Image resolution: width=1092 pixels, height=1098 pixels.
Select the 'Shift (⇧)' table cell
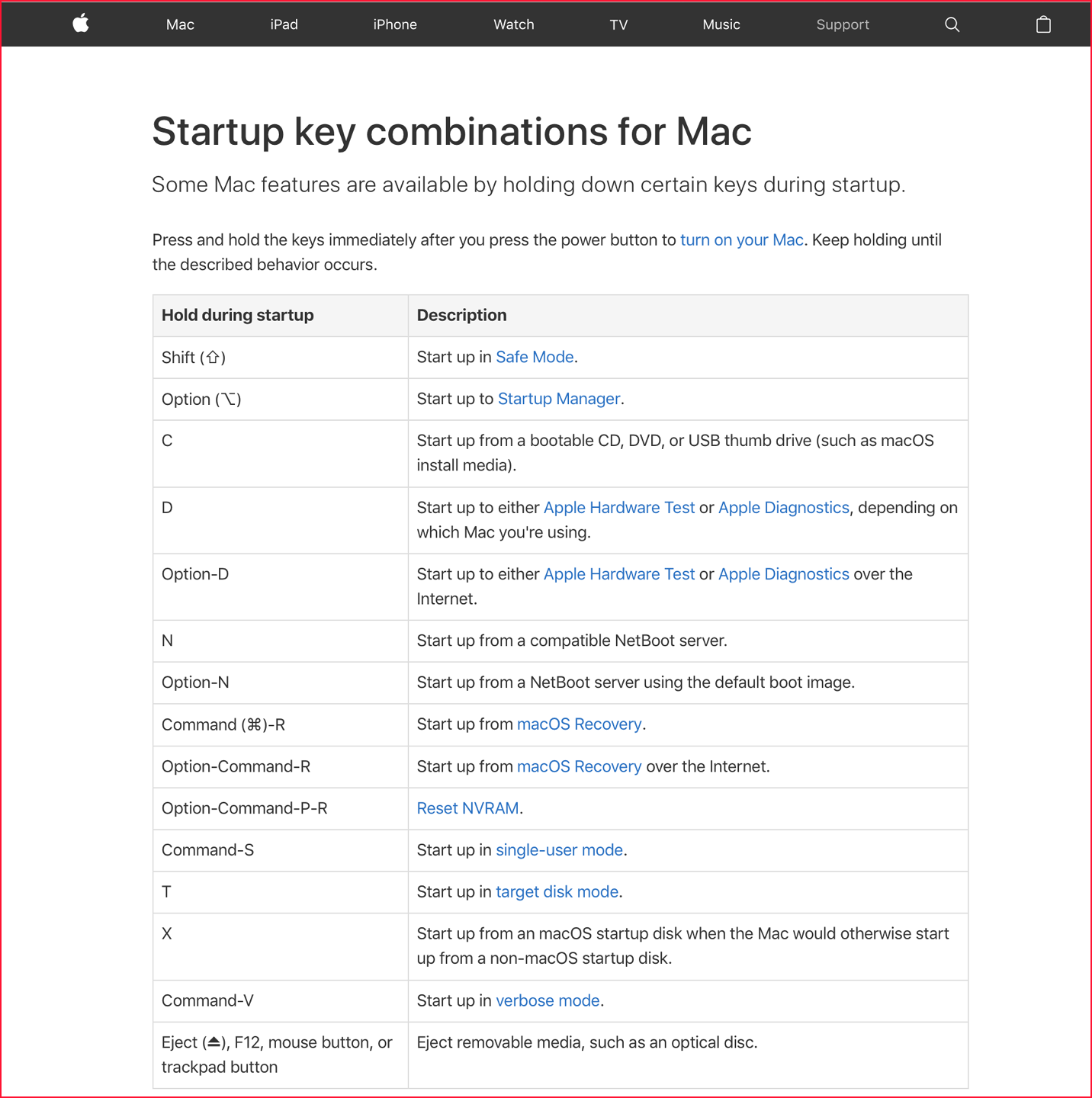click(281, 358)
